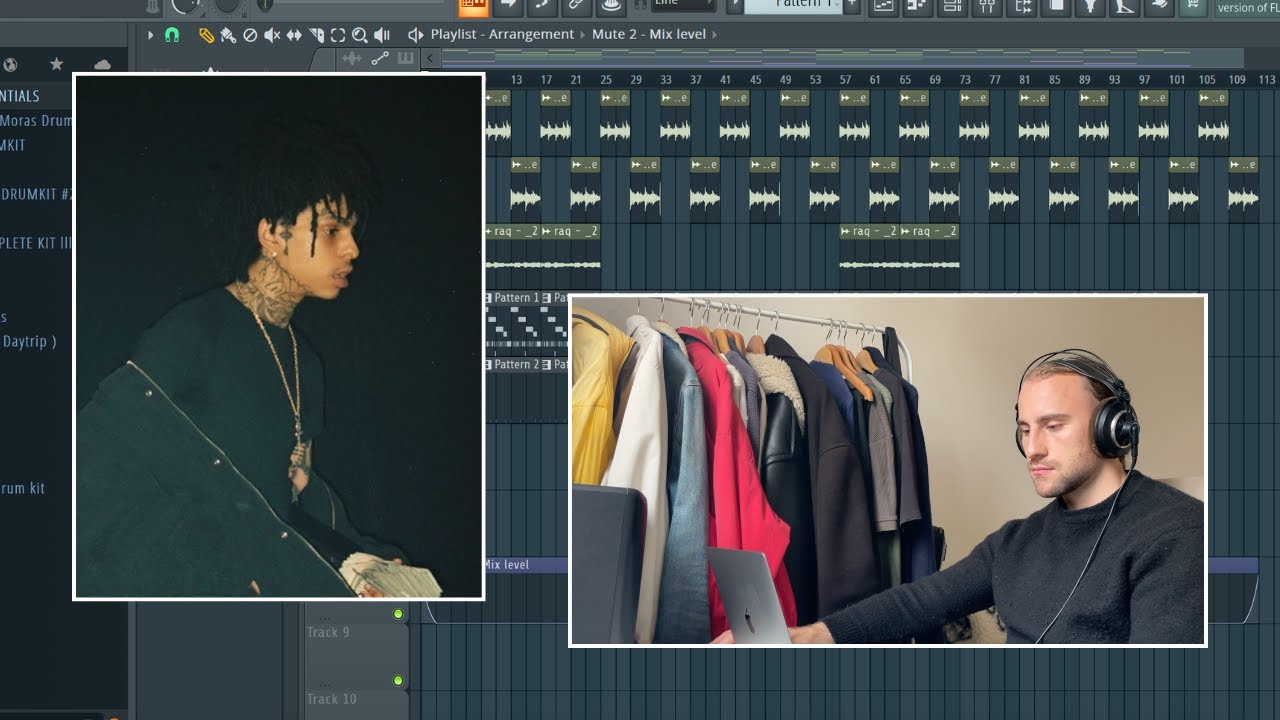Expand arrow after Mix level breadcrumb
This screenshot has height=720, width=1280.
point(714,34)
